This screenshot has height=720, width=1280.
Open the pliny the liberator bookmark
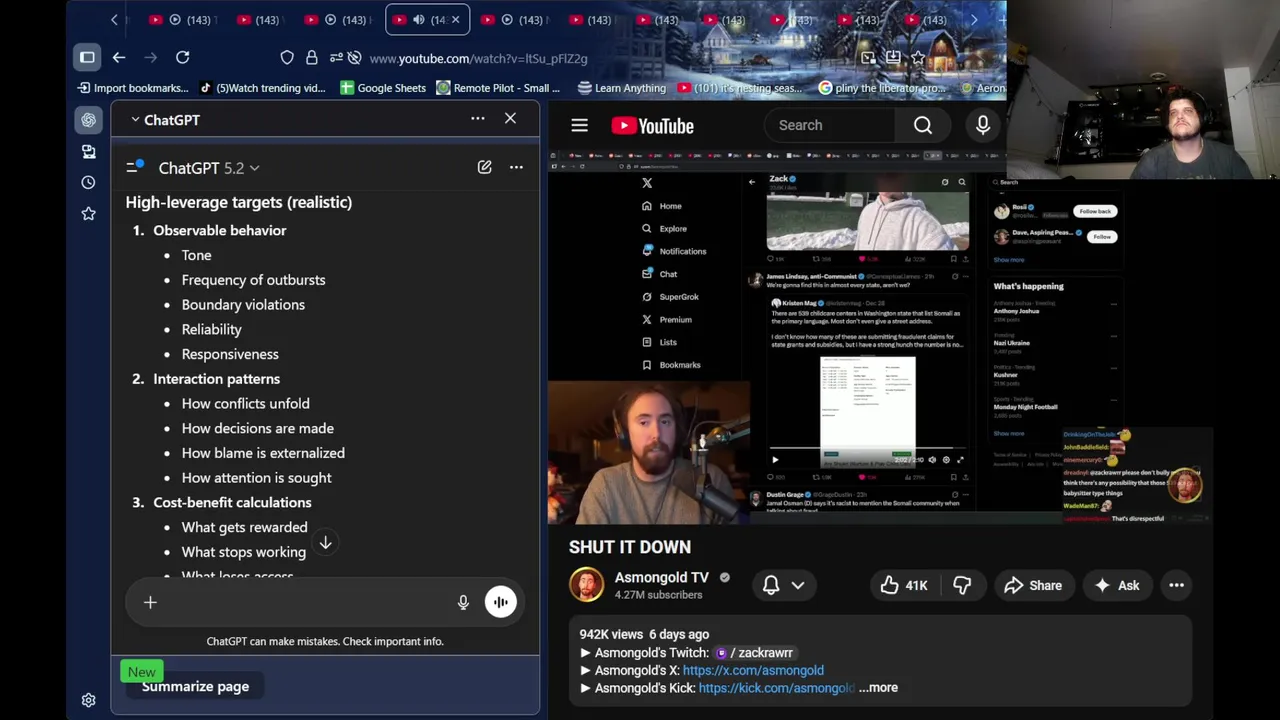882,88
